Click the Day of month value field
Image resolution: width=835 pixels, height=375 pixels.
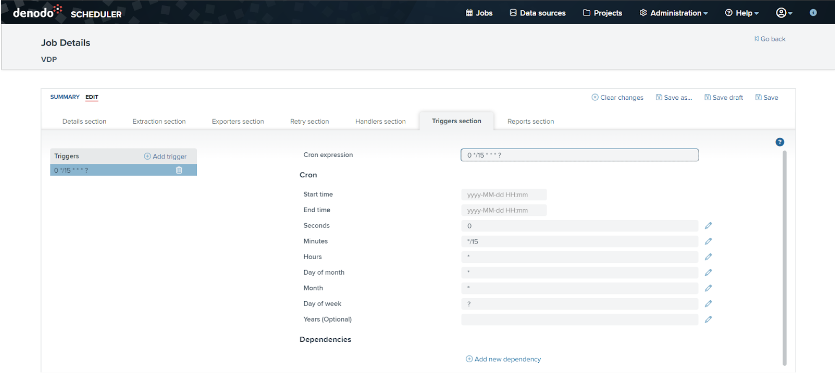[579, 273]
